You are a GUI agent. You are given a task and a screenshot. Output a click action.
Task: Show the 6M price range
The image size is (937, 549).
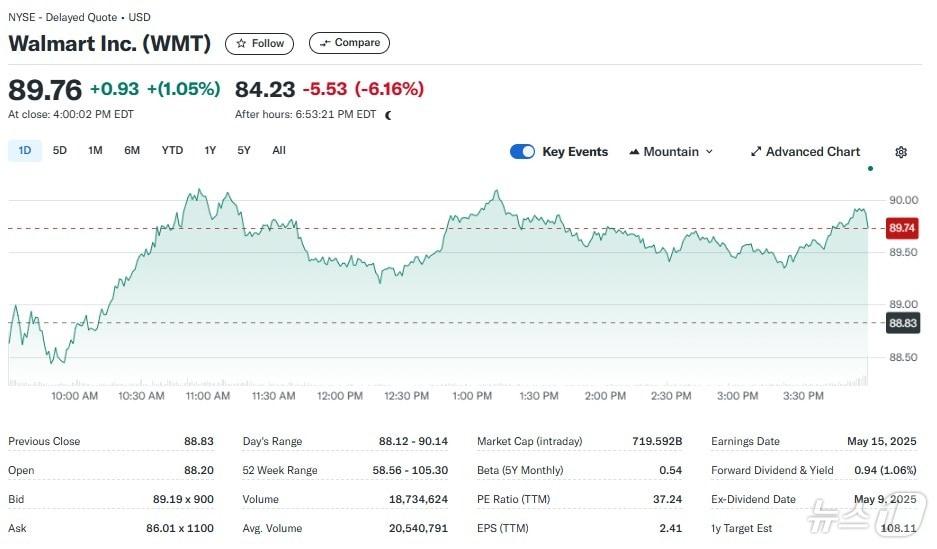coord(132,151)
